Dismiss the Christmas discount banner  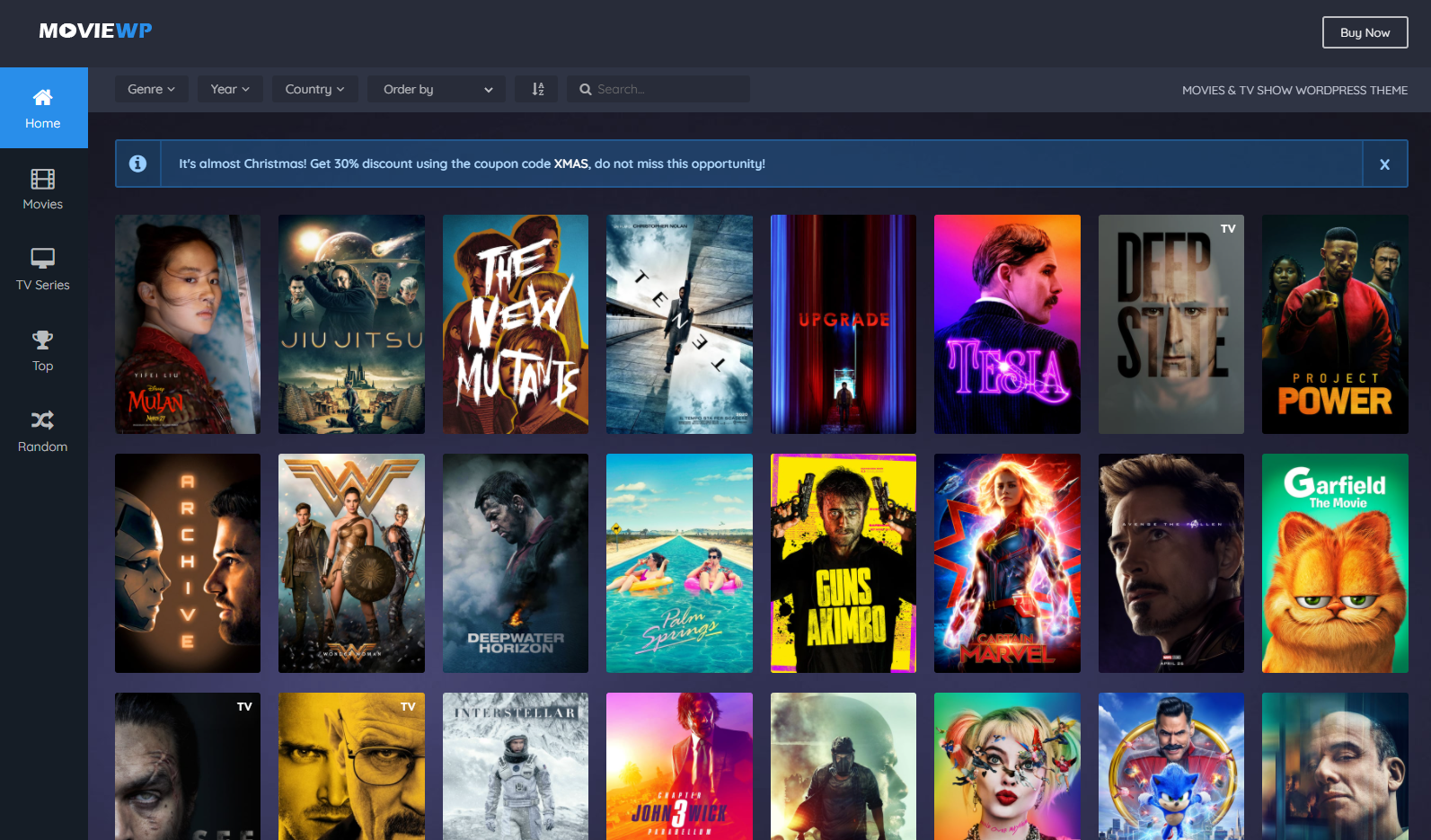1385,164
